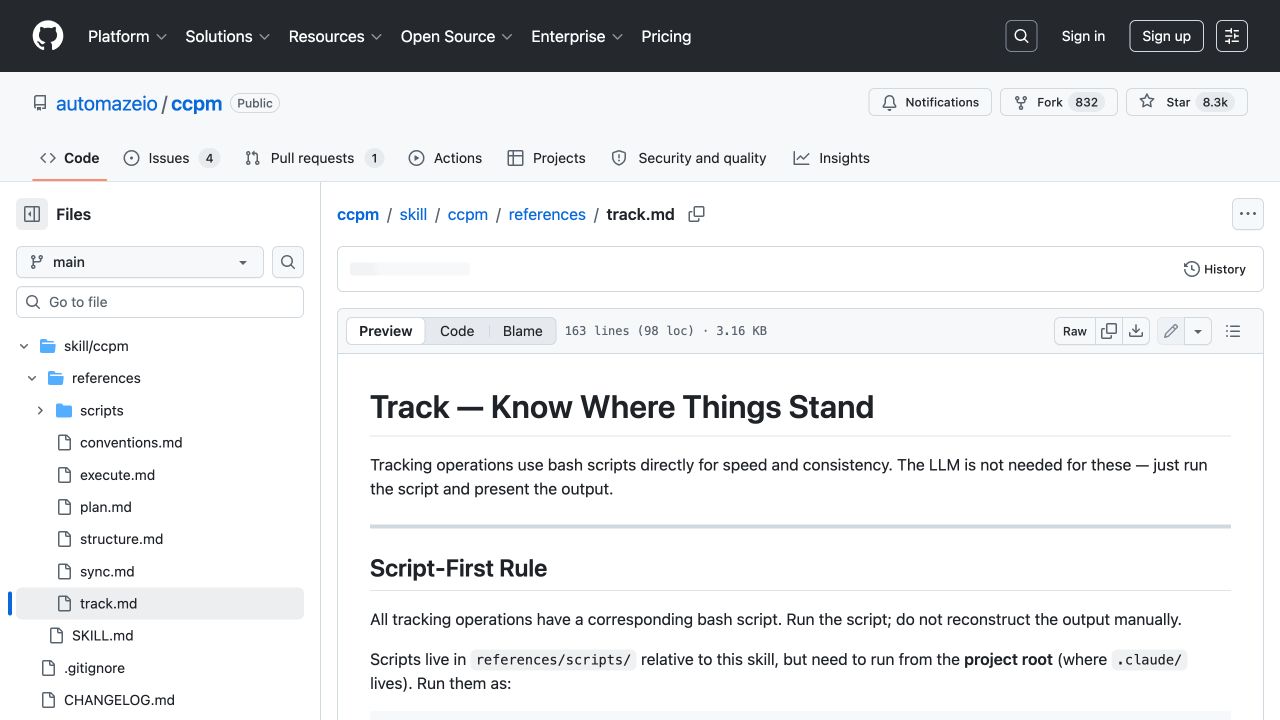The image size is (1280, 720).
Task: Click the Sign up button
Action: click(x=1166, y=36)
